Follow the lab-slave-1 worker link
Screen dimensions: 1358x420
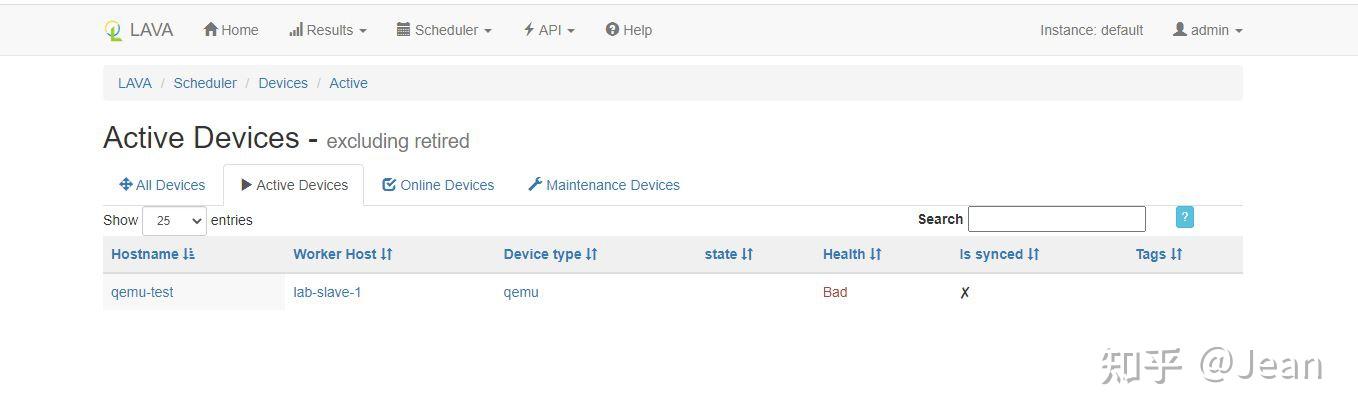[x=327, y=292]
